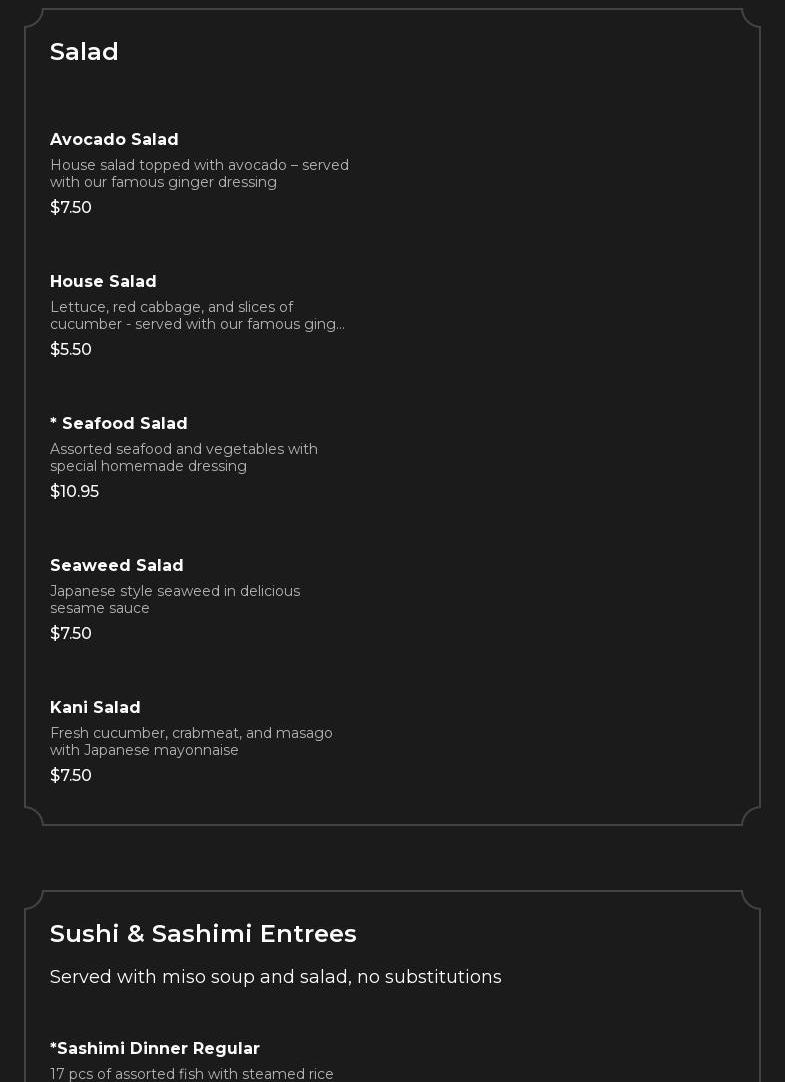Click the Kani Salad crabmeat description
Screen dimensions: 785x1082
191,742
